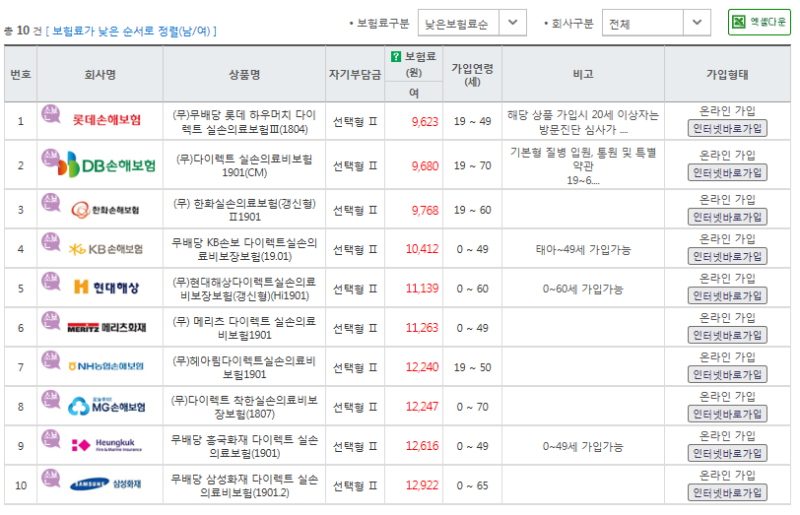Select the premium value 11,139
The image size is (800, 515).
click(x=422, y=288)
